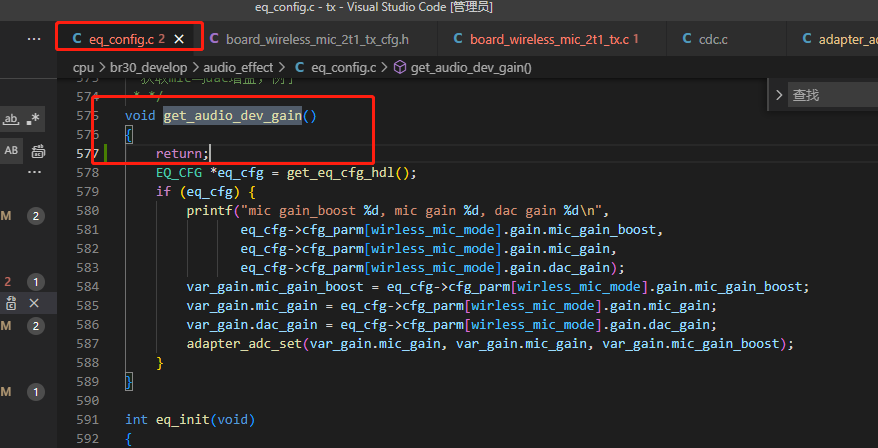Click the symbol cube icon in breadcrumb

tap(400, 68)
